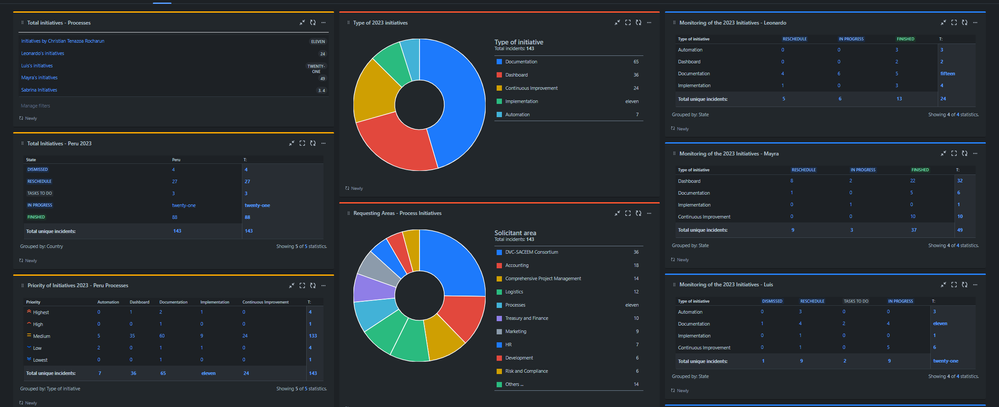
Task: Refresh the Monitoring Initiatives - Luis gadget
Action: (965, 284)
